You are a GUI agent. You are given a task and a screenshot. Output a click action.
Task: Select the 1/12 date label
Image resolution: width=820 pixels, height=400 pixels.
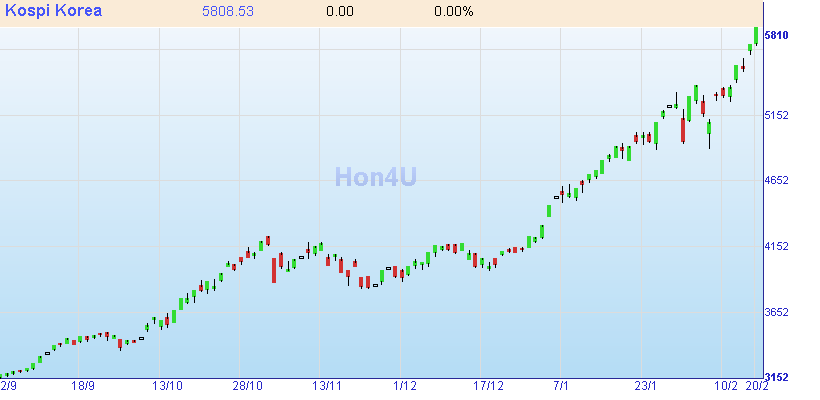coord(405,386)
